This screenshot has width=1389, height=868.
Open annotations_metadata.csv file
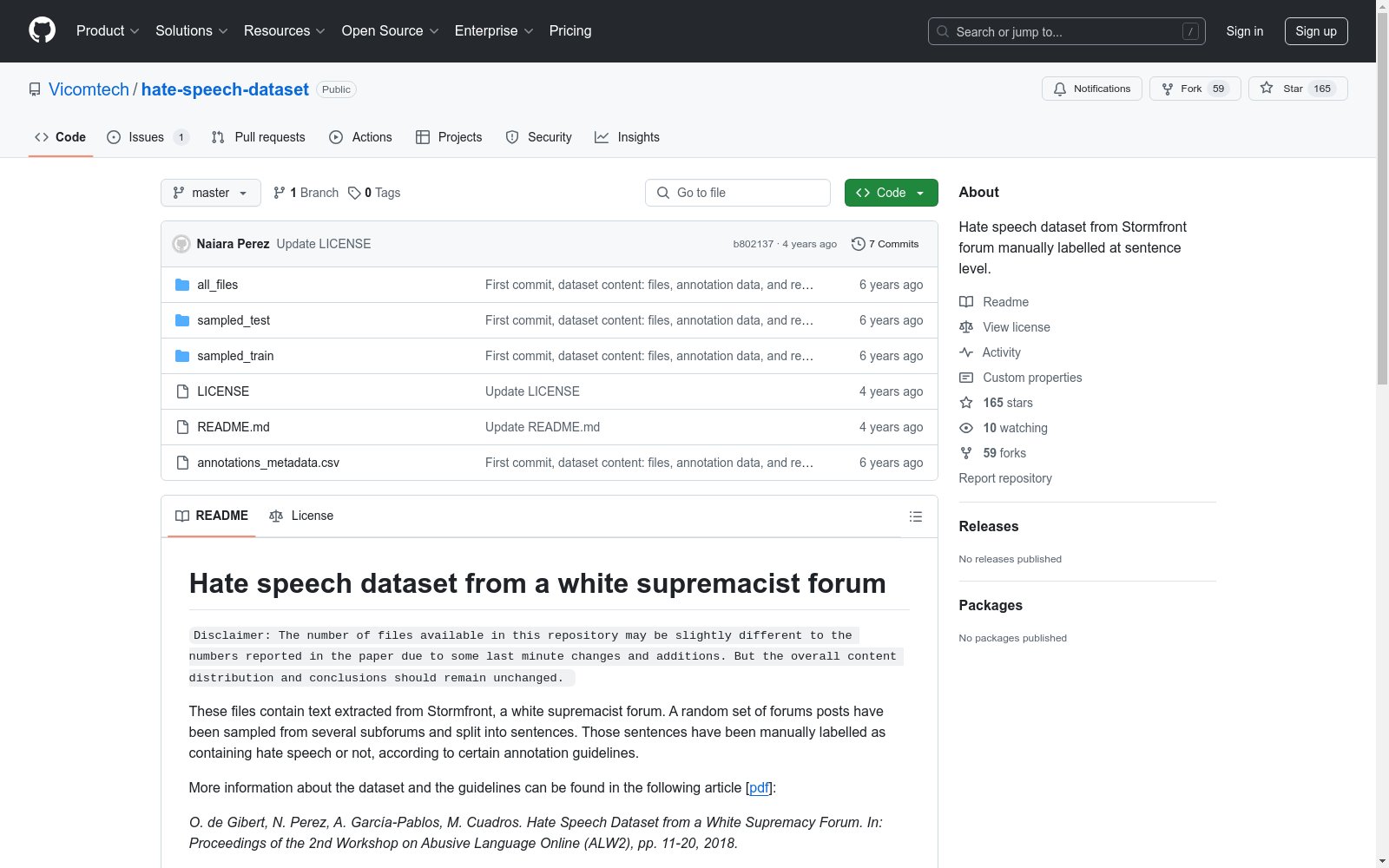(268, 463)
